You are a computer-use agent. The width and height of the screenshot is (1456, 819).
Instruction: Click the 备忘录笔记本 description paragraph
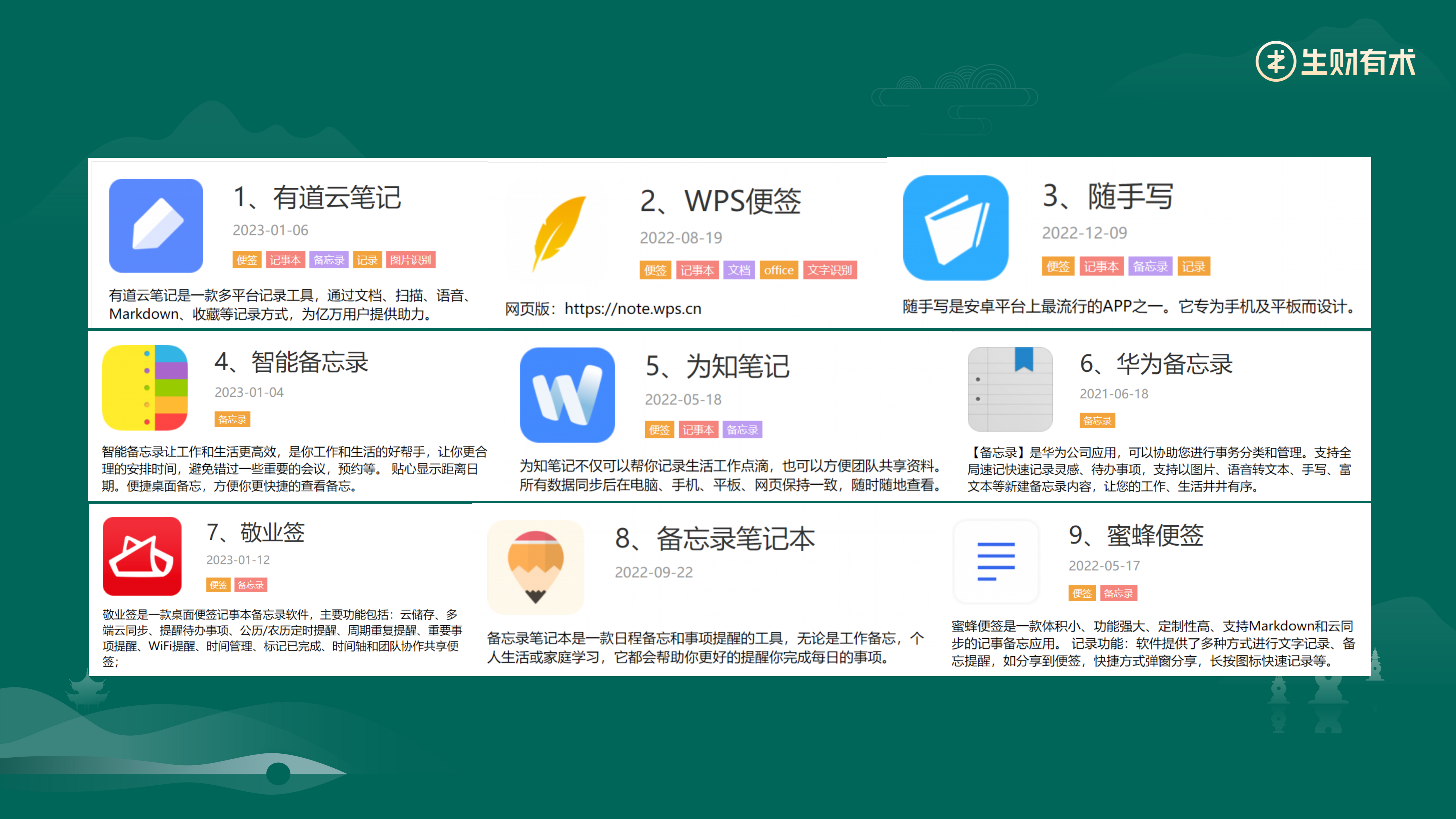(705, 648)
